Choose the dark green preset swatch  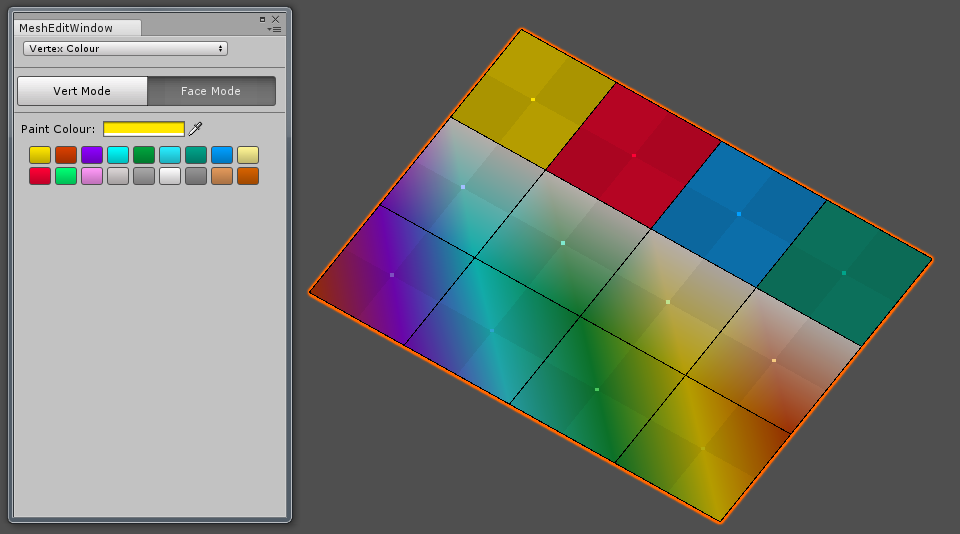tap(144, 155)
